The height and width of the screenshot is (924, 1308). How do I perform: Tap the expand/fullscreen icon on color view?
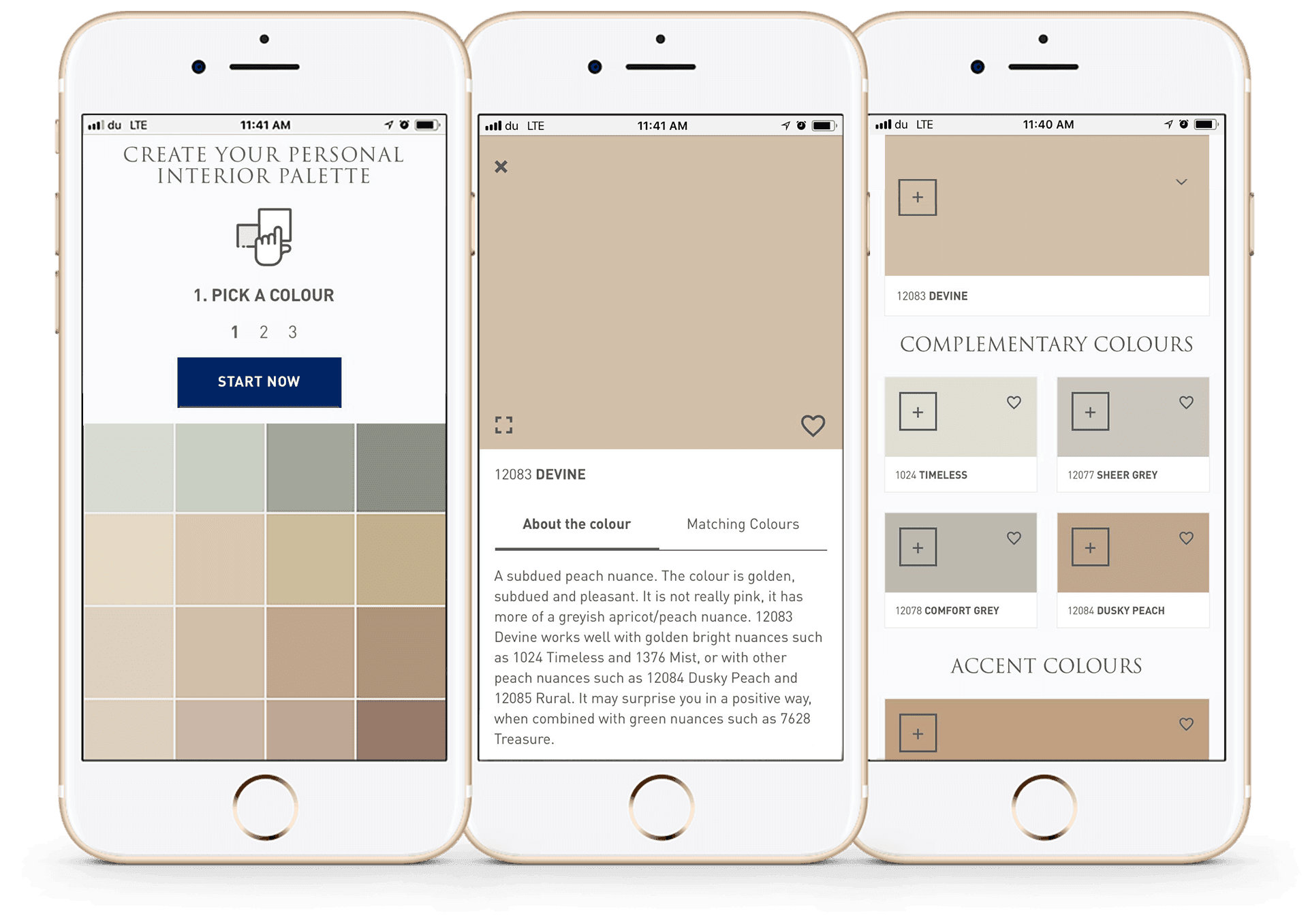coord(510,421)
